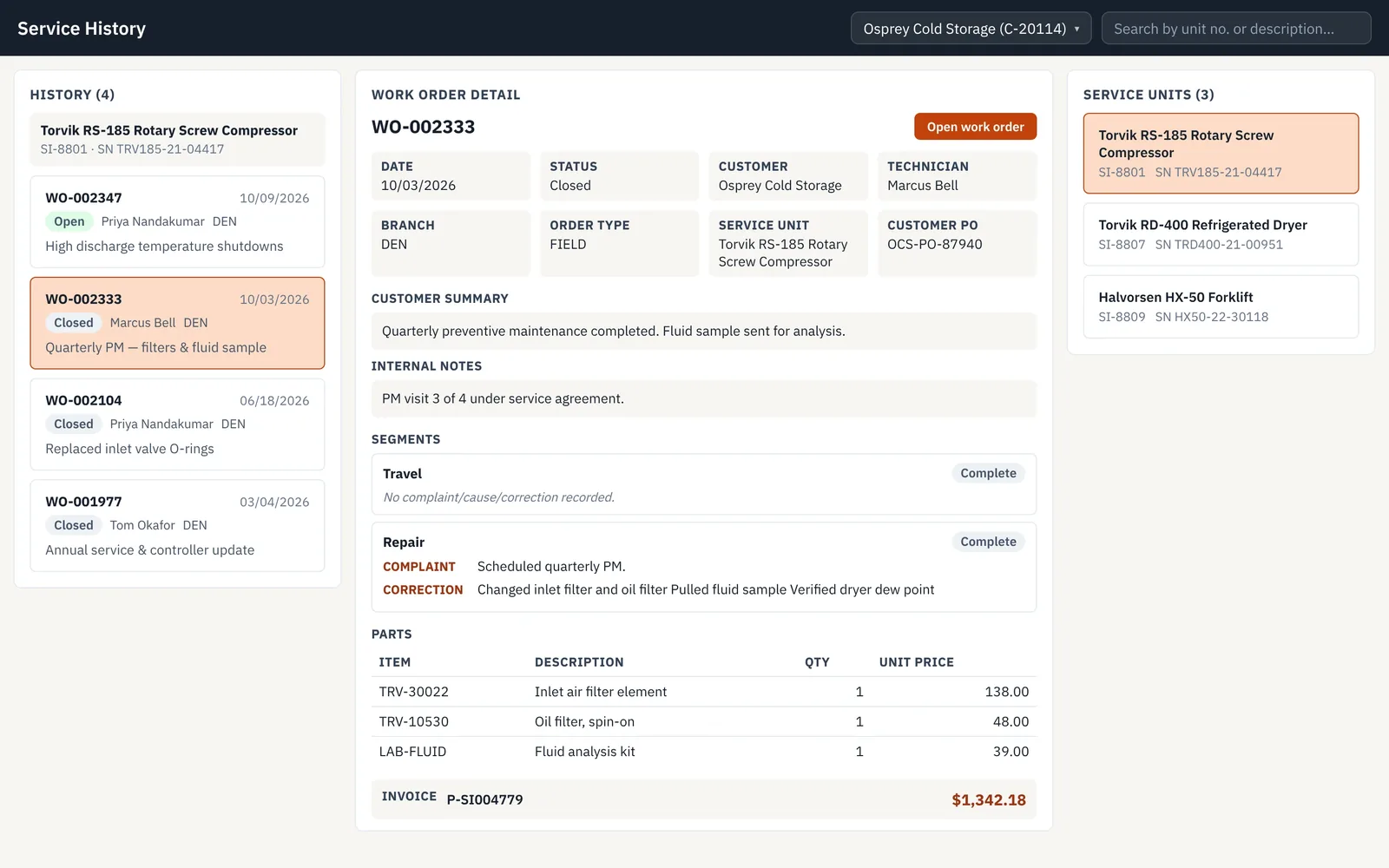Click Inlet air filter element description

click(601, 692)
